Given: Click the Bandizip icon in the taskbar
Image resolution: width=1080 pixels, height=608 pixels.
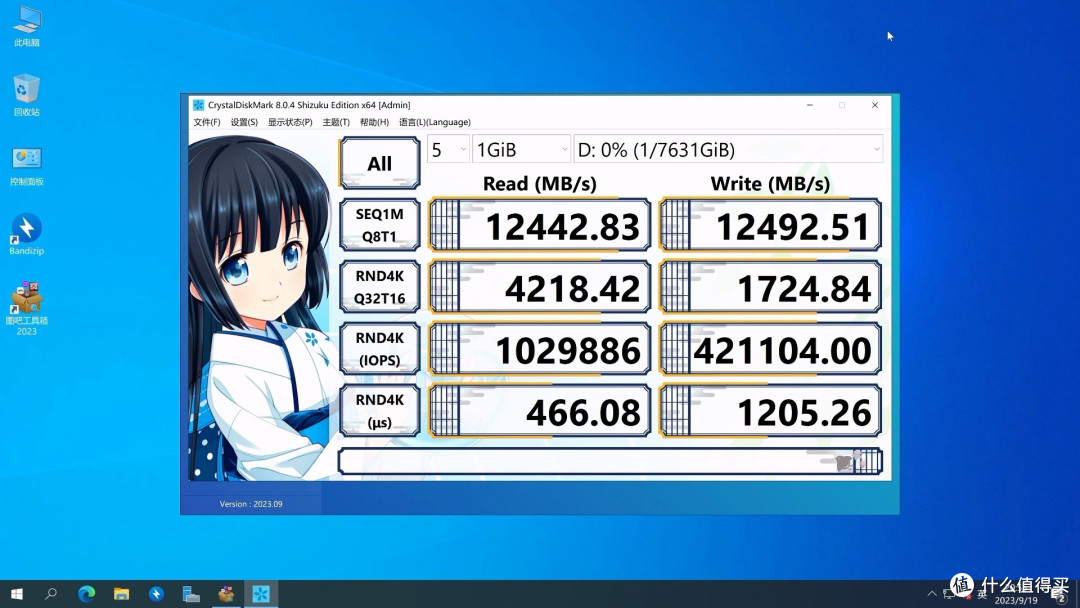Looking at the screenshot, I should pos(156,594).
